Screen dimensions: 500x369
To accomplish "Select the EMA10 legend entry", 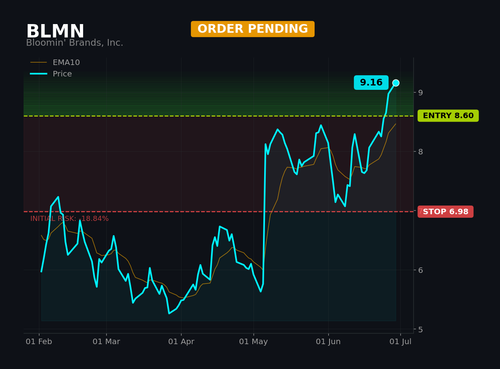I will pyautogui.click(x=55, y=62).
